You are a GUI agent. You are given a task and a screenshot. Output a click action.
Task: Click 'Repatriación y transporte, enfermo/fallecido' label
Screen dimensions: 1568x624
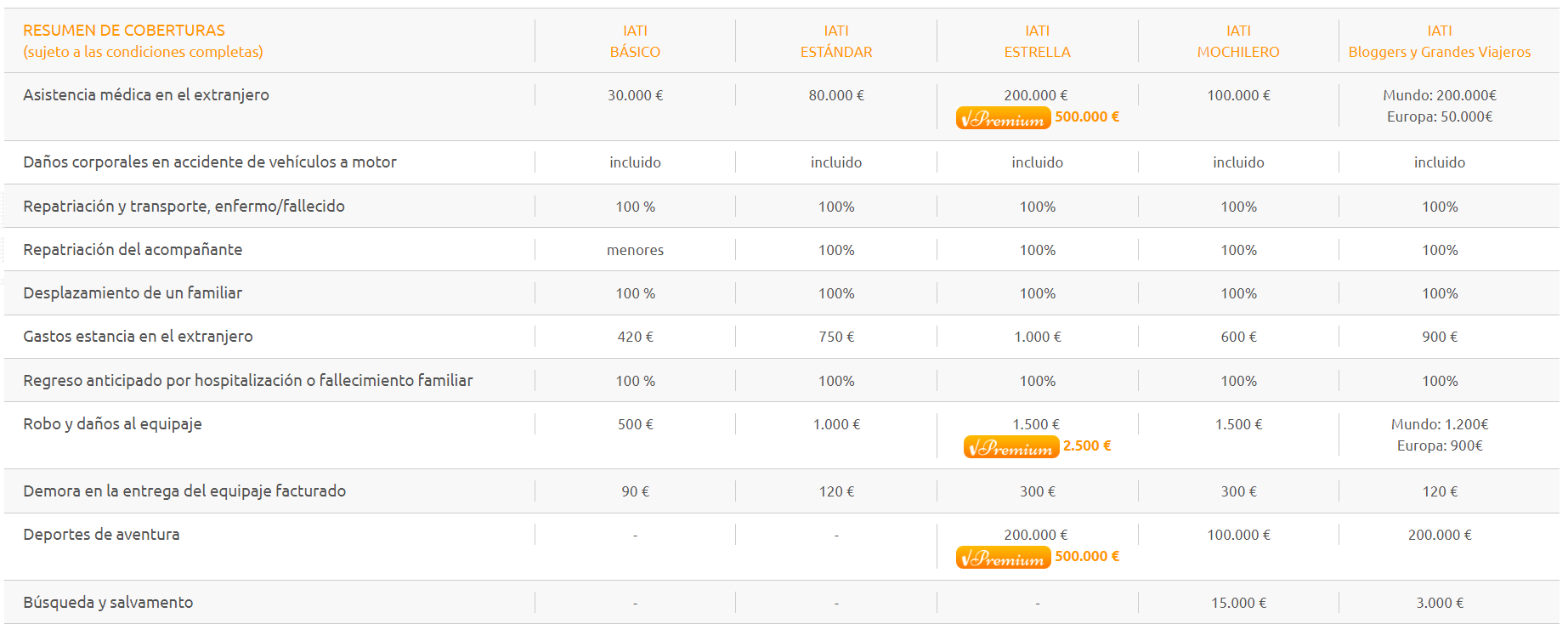(184, 207)
